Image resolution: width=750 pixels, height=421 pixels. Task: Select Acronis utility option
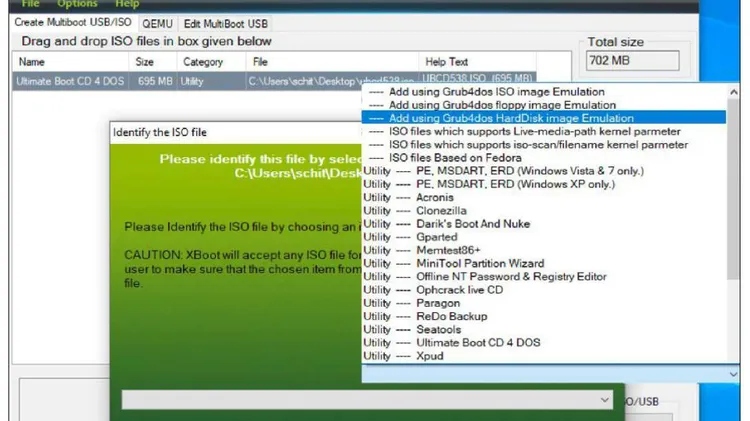543,198
